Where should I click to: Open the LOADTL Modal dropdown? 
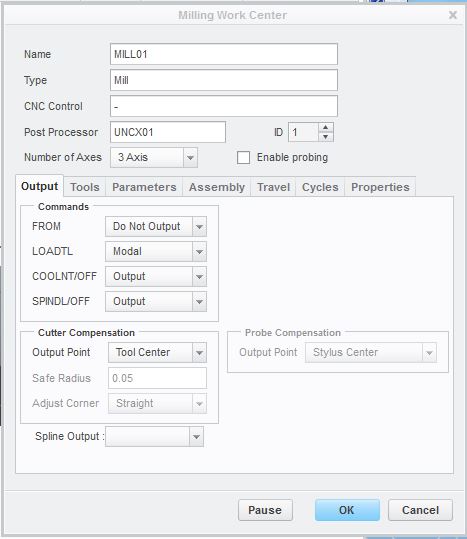[156, 252]
